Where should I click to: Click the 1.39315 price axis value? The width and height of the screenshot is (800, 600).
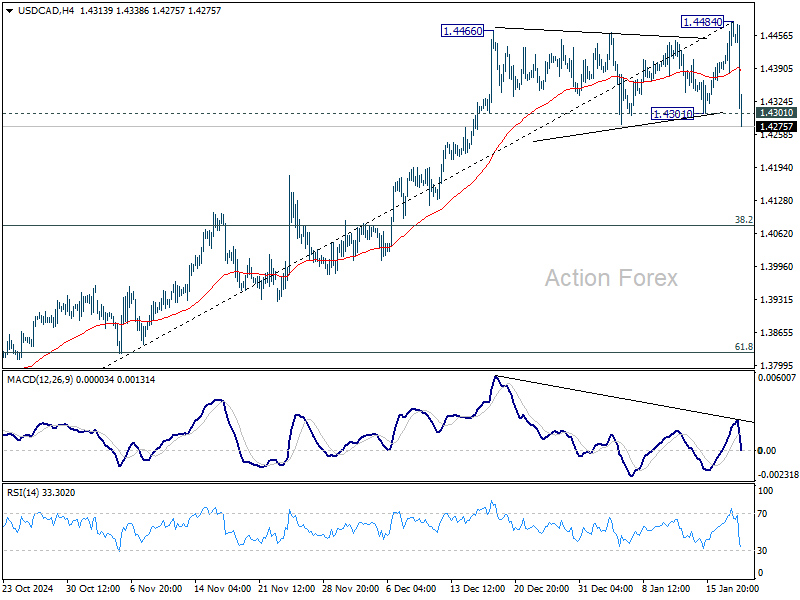(777, 300)
